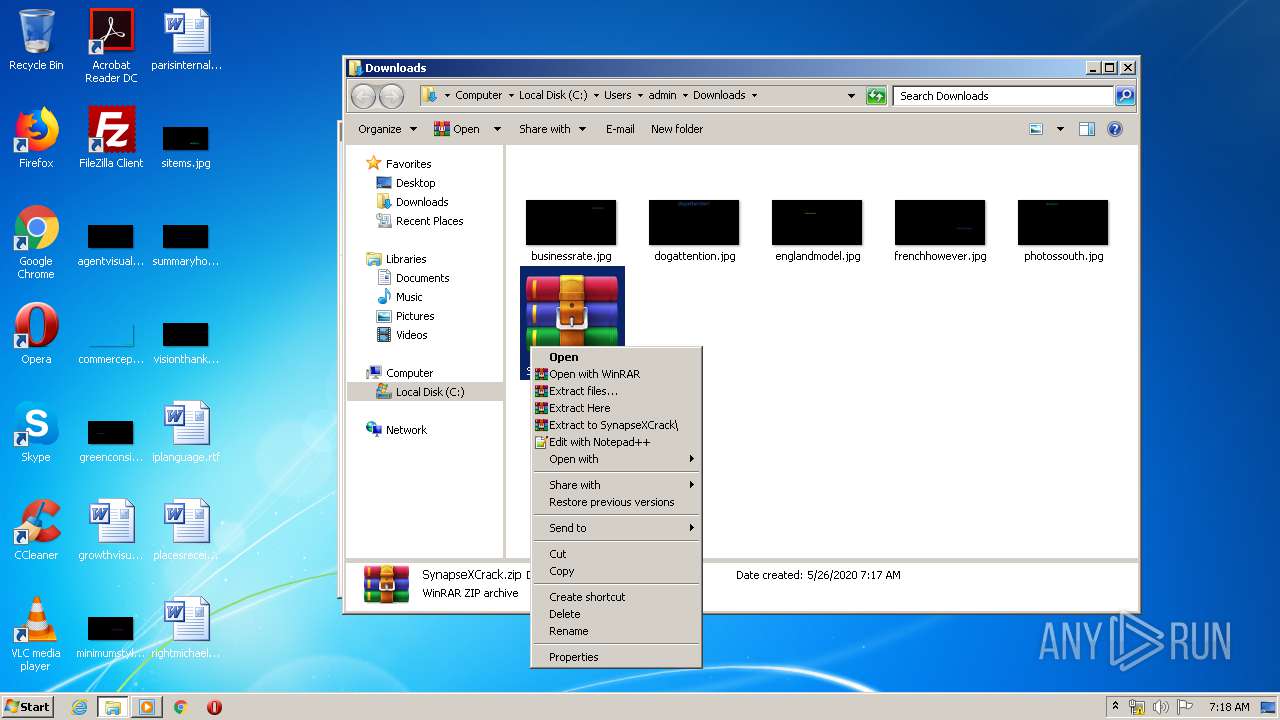Open the Skype desktop shortcut
This screenshot has height=720, width=1280.
(36, 432)
